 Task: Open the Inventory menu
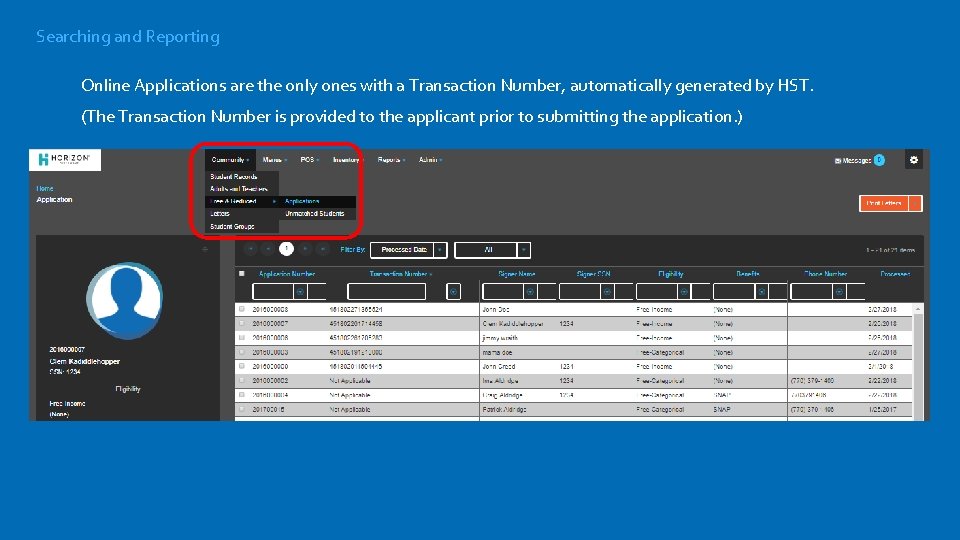click(x=348, y=160)
